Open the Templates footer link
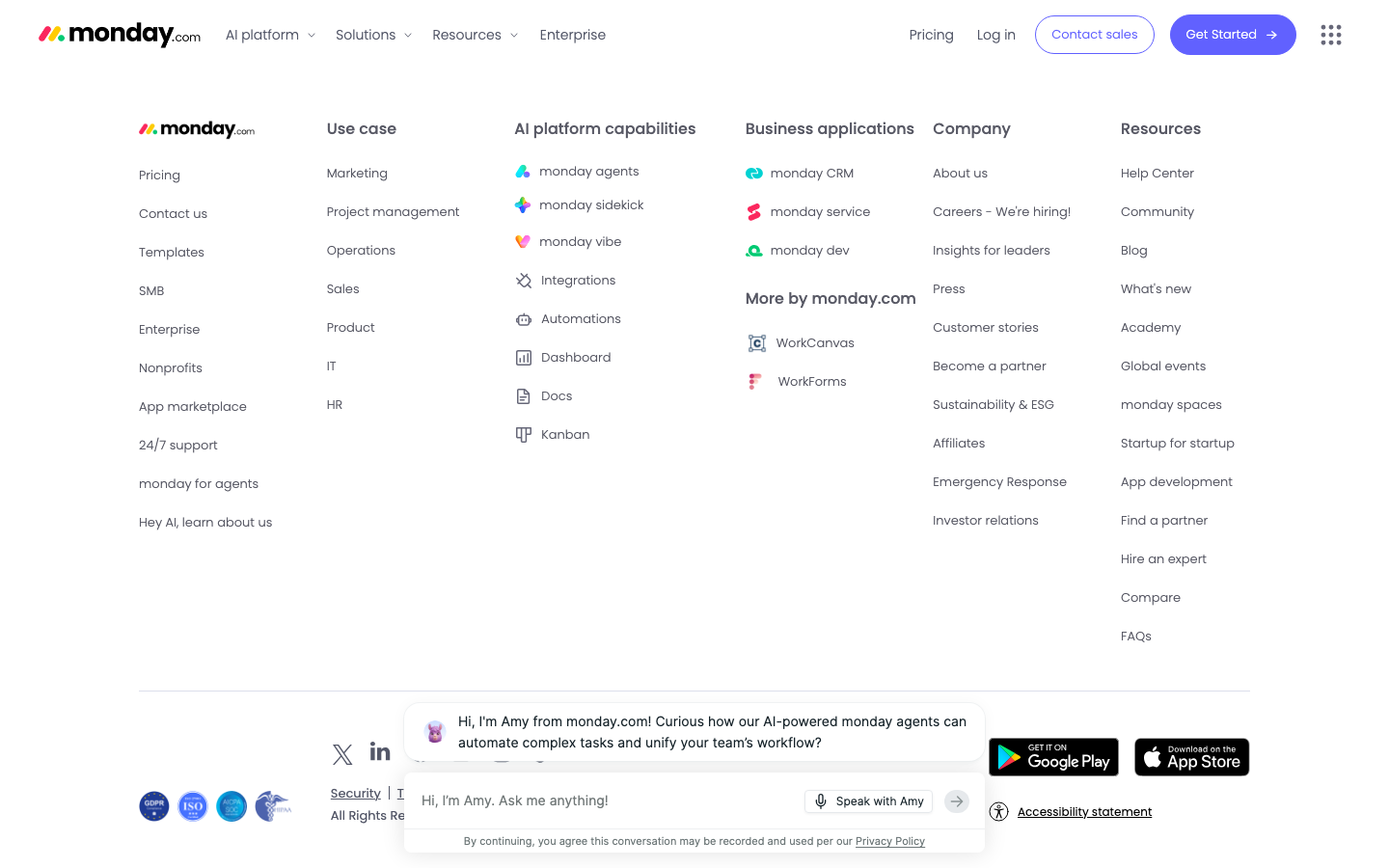Screen dimensions: 1389x868 172,253
